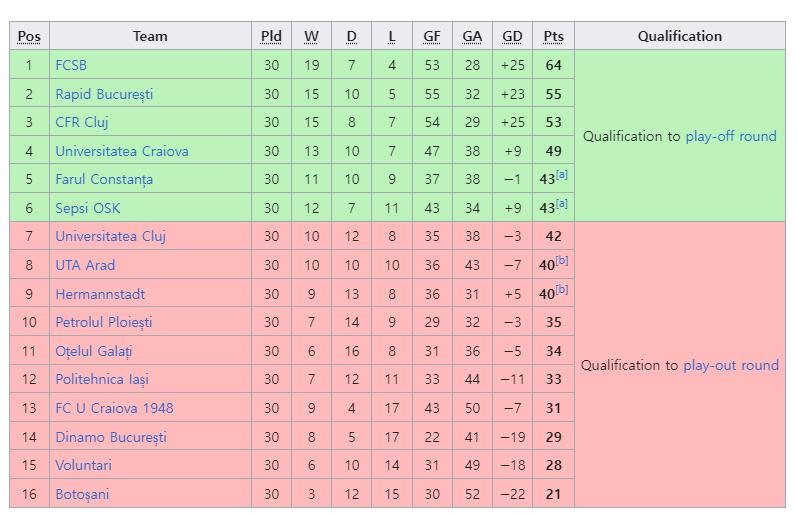
Task: Click footnote [b] beside UTA Arad points
Action: (x=562, y=261)
